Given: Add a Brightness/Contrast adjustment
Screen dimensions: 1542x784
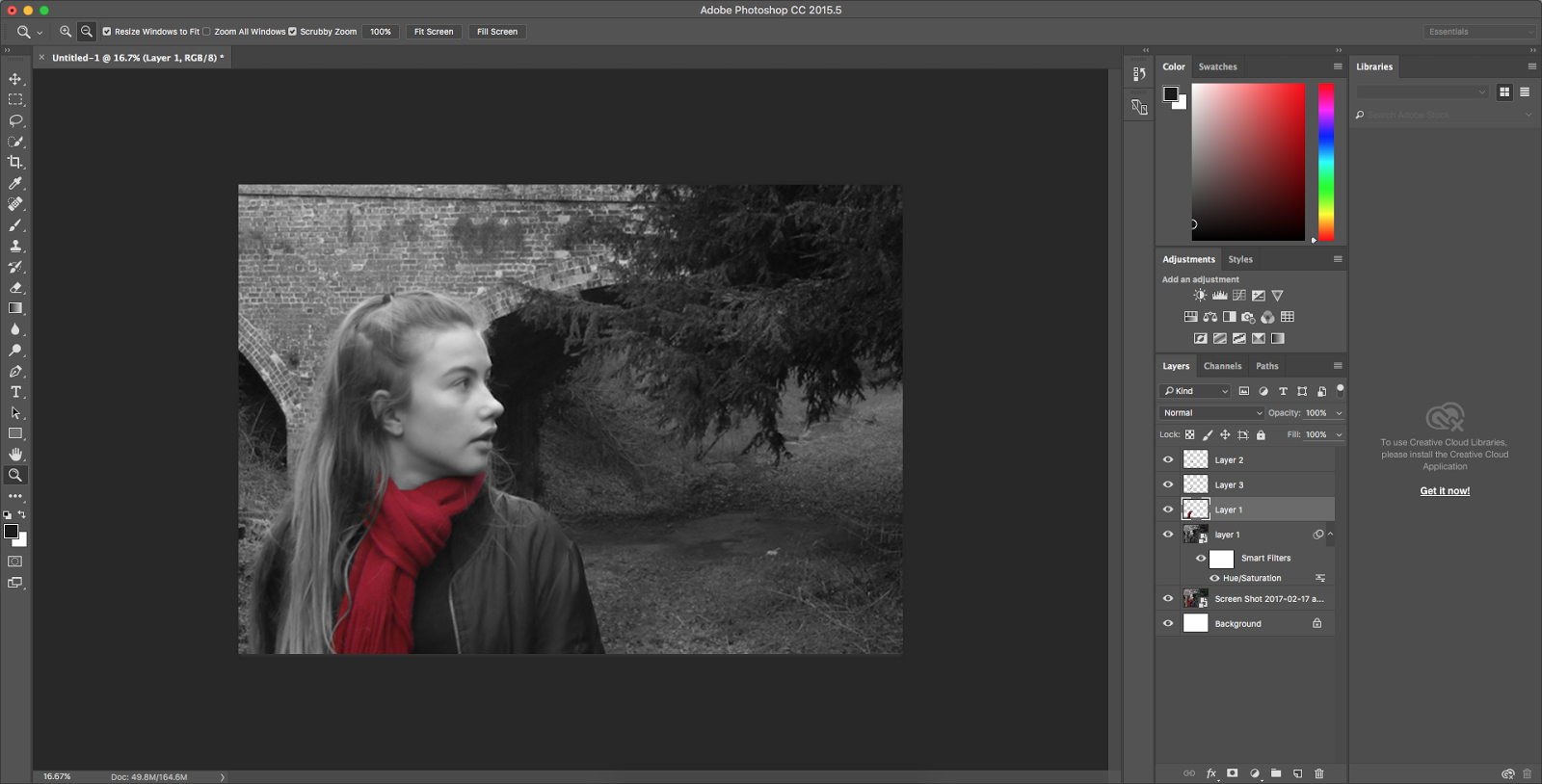Looking at the screenshot, I should coord(1200,296).
